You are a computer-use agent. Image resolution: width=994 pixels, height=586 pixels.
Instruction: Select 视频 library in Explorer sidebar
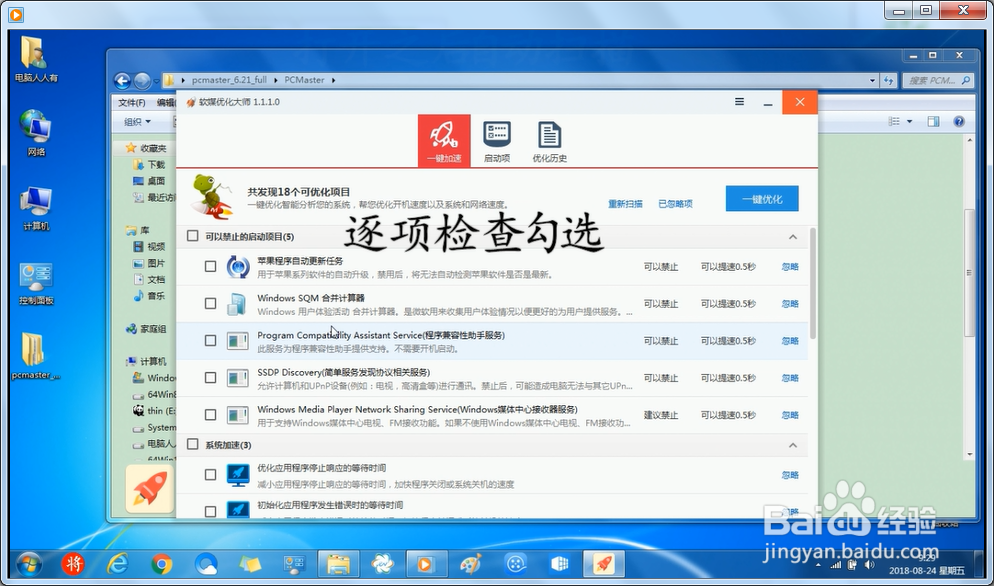pos(150,247)
